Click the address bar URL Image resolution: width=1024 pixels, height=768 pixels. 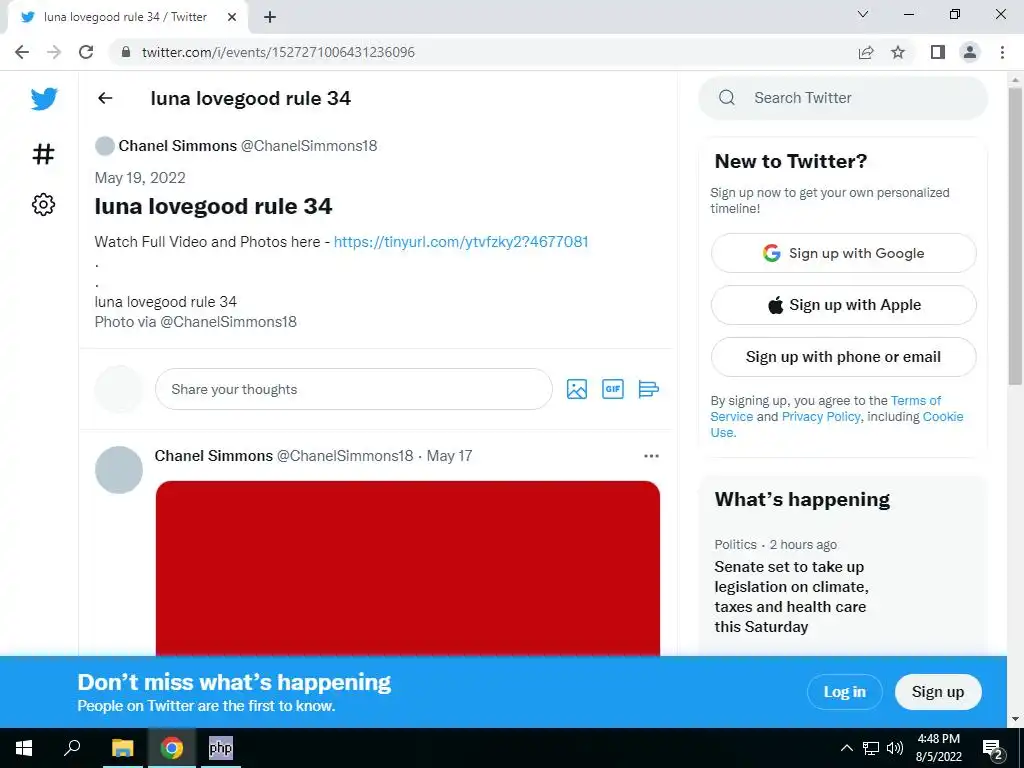coord(278,52)
